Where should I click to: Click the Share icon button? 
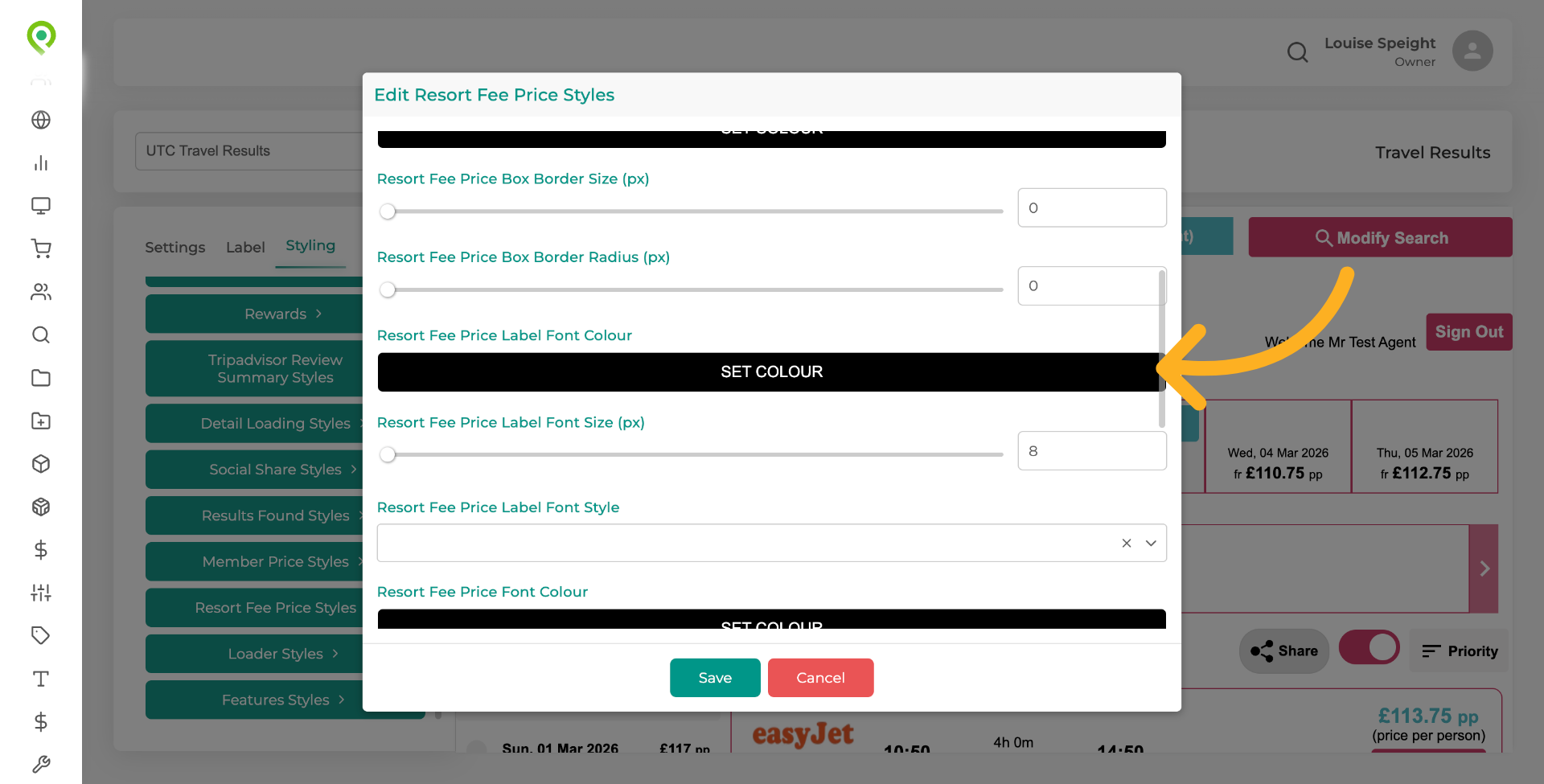[x=1284, y=651]
